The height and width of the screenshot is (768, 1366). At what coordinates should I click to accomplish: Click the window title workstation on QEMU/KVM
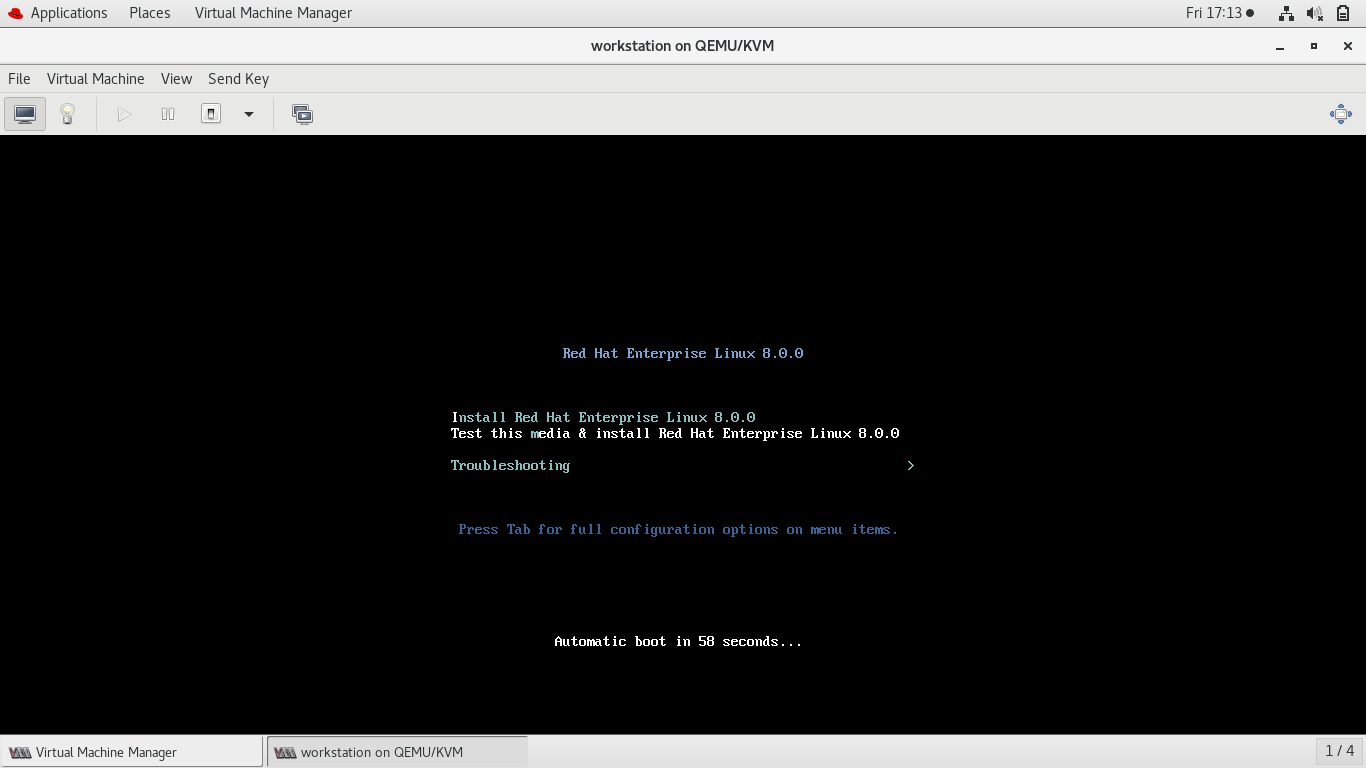click(x=682, y=46)
